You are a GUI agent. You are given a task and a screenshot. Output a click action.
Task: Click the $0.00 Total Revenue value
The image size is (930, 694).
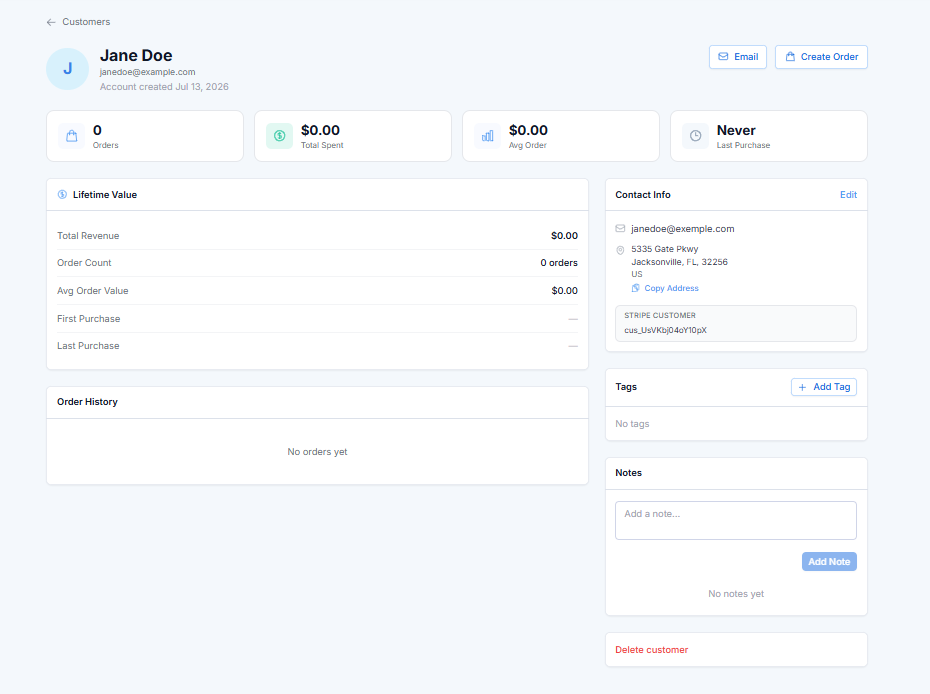pos(564,235)
